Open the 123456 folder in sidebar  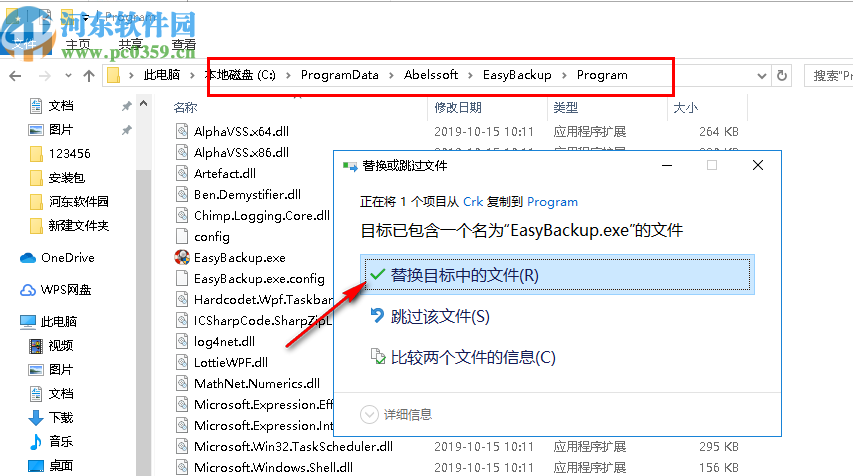click(69, 153)
